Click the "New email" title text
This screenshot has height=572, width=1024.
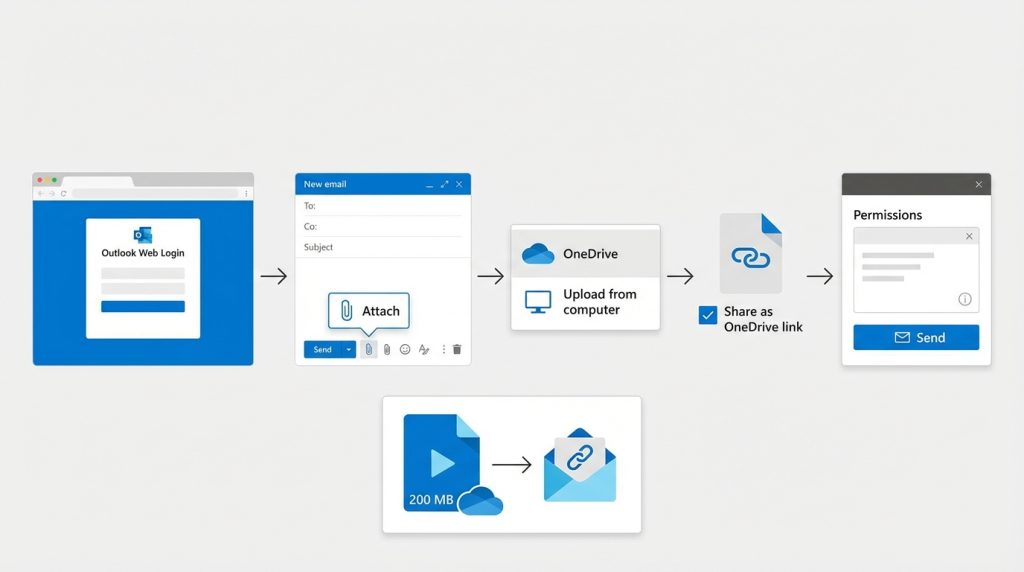[x=325, y=184]
